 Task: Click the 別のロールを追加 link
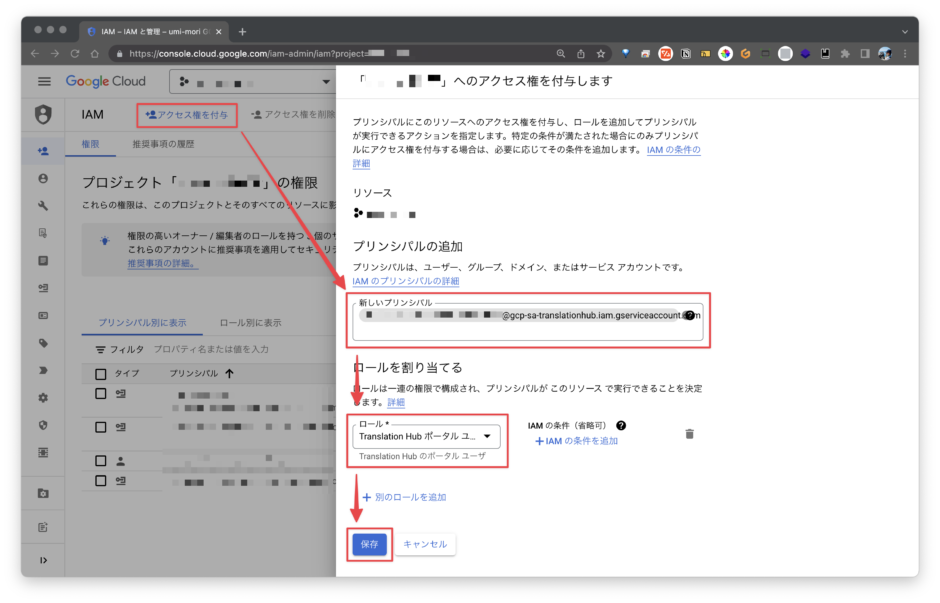[406, 496]
